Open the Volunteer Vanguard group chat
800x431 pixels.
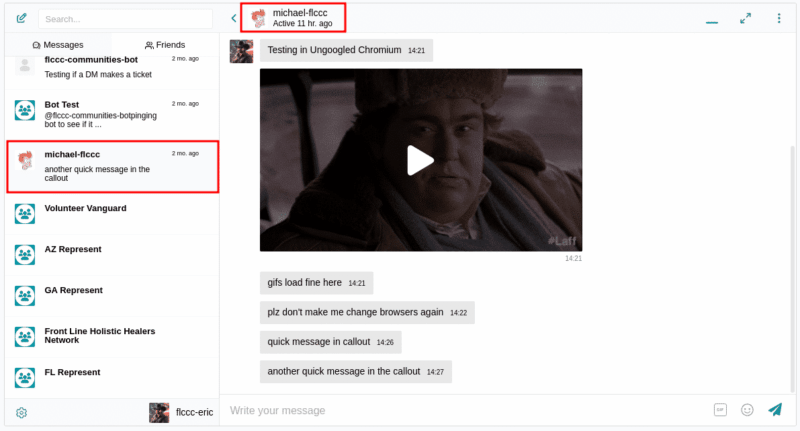pyautogui.click(x=112, y=214)
